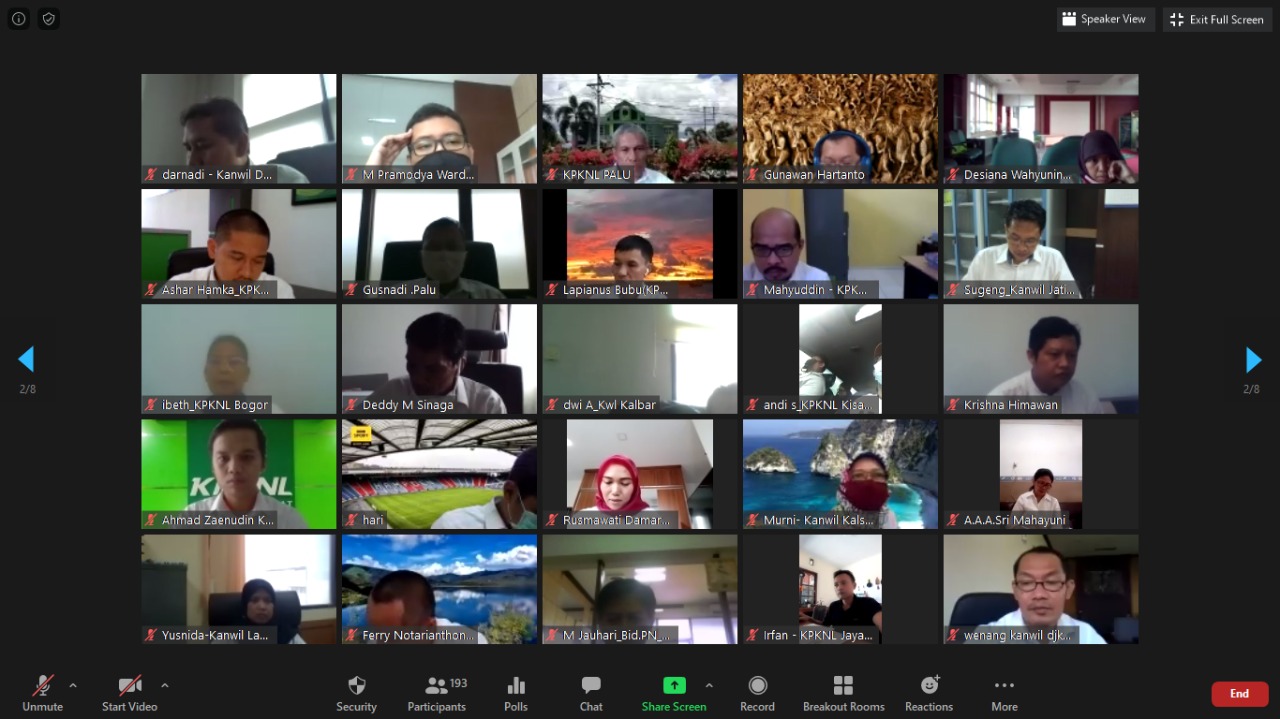Switch to Speaker View
1280x719 pixels.
pos(1106,19)
